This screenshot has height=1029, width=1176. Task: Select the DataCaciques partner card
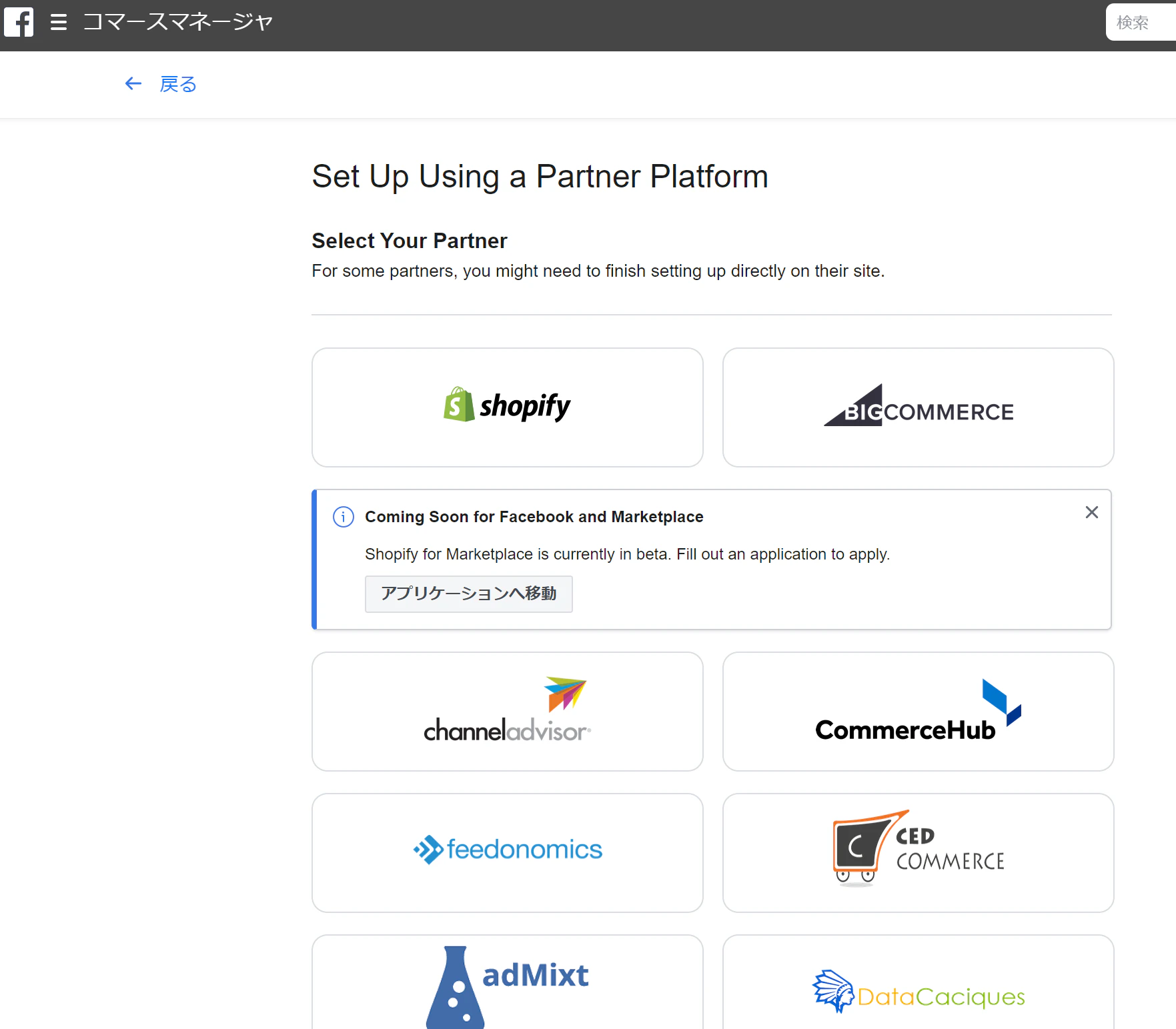tap(919, 982)
